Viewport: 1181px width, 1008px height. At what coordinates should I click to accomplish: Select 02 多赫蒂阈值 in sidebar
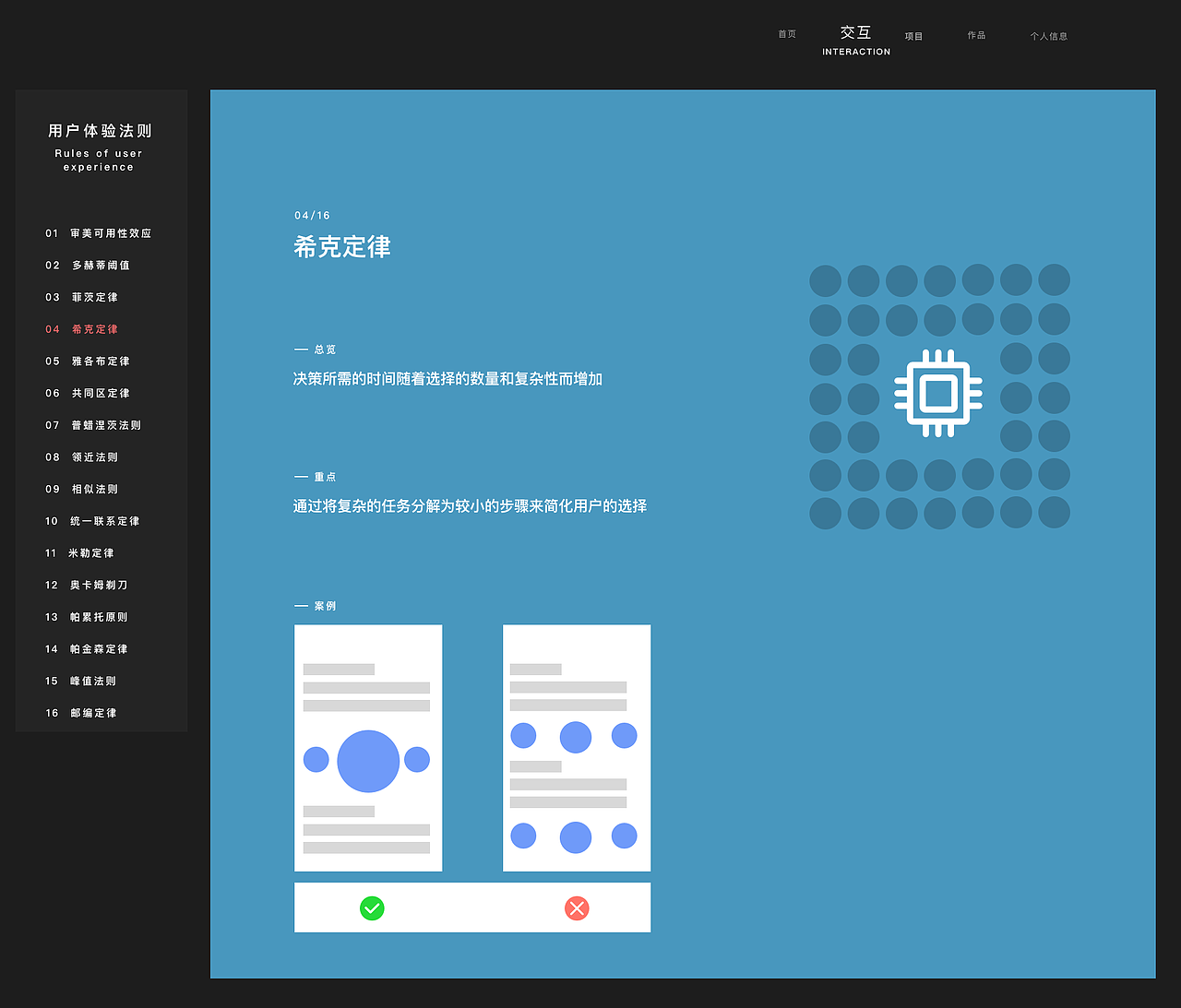[88, 266]
